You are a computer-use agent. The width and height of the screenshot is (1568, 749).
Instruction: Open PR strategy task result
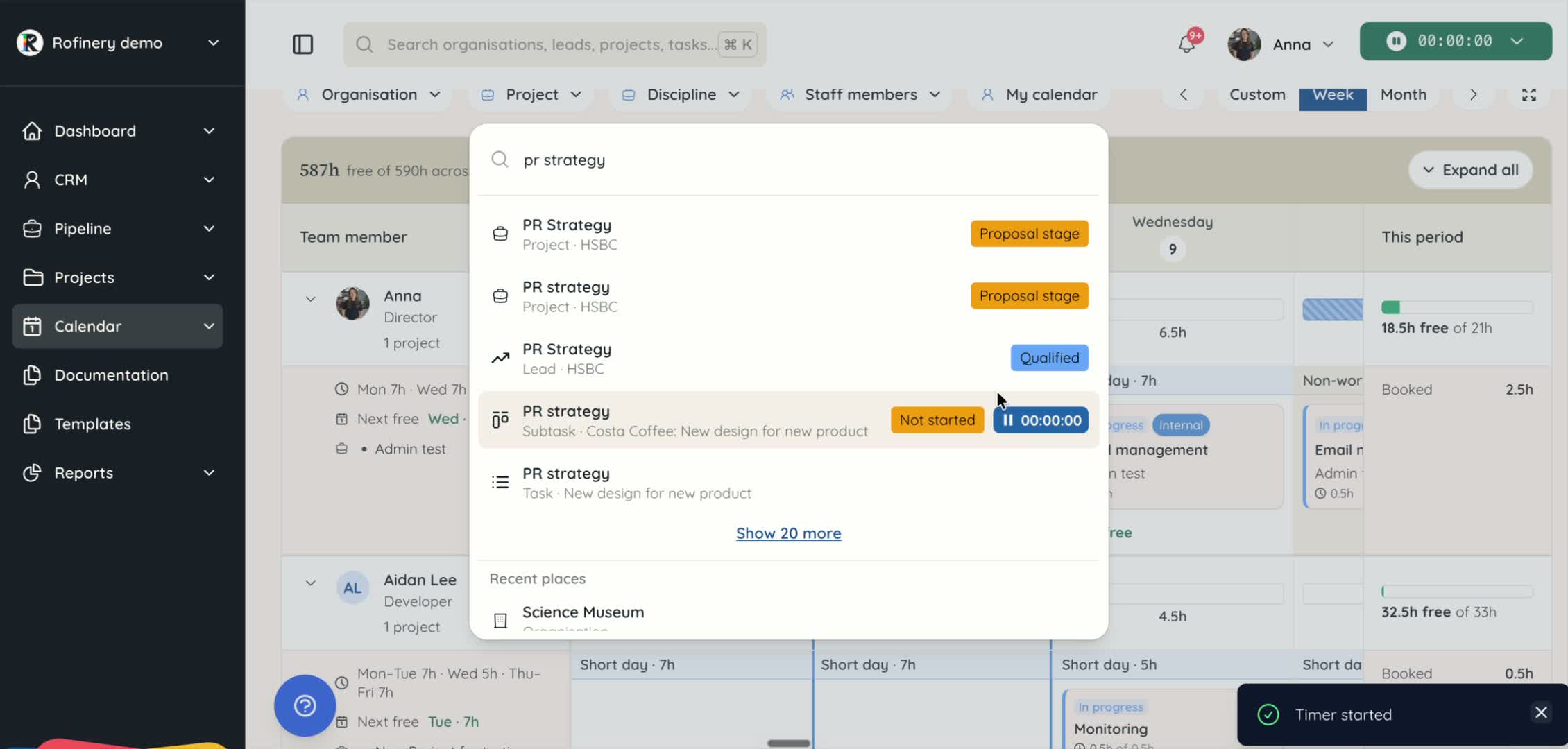[x=788, y=483]
